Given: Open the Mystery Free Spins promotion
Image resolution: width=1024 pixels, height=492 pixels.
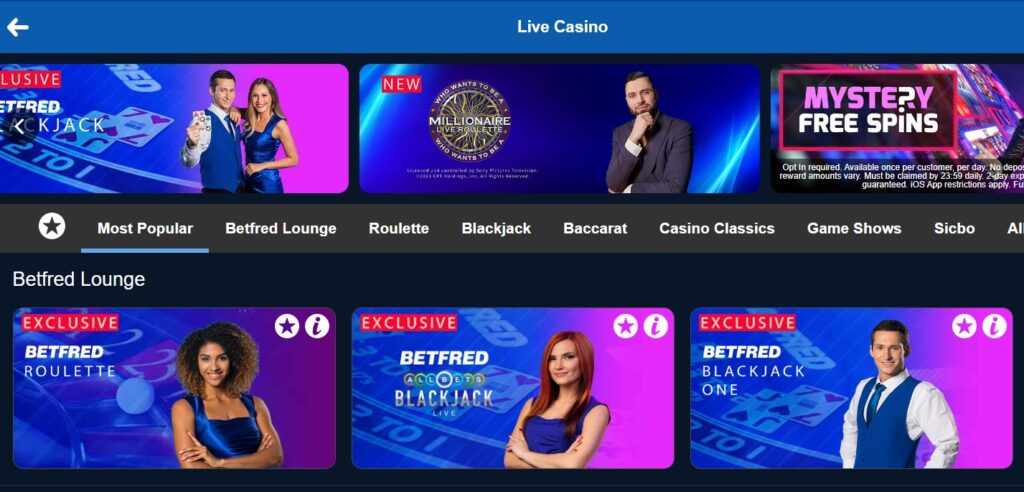Looking at the screenshot, I should (x=897, y=128).
